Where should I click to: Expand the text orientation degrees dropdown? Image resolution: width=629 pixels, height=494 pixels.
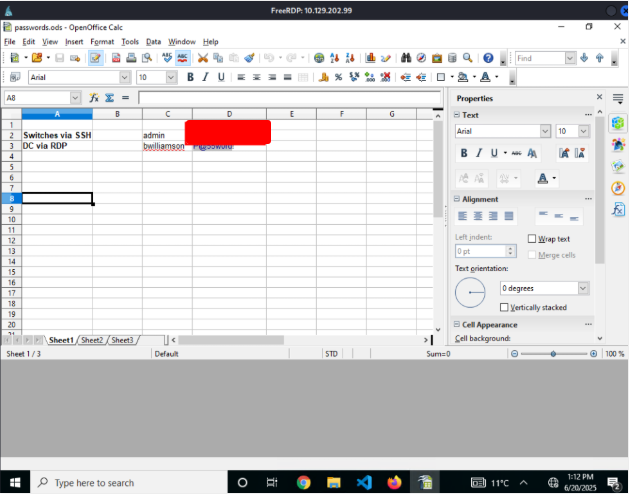pyautogui.click(x=583, y=288)
